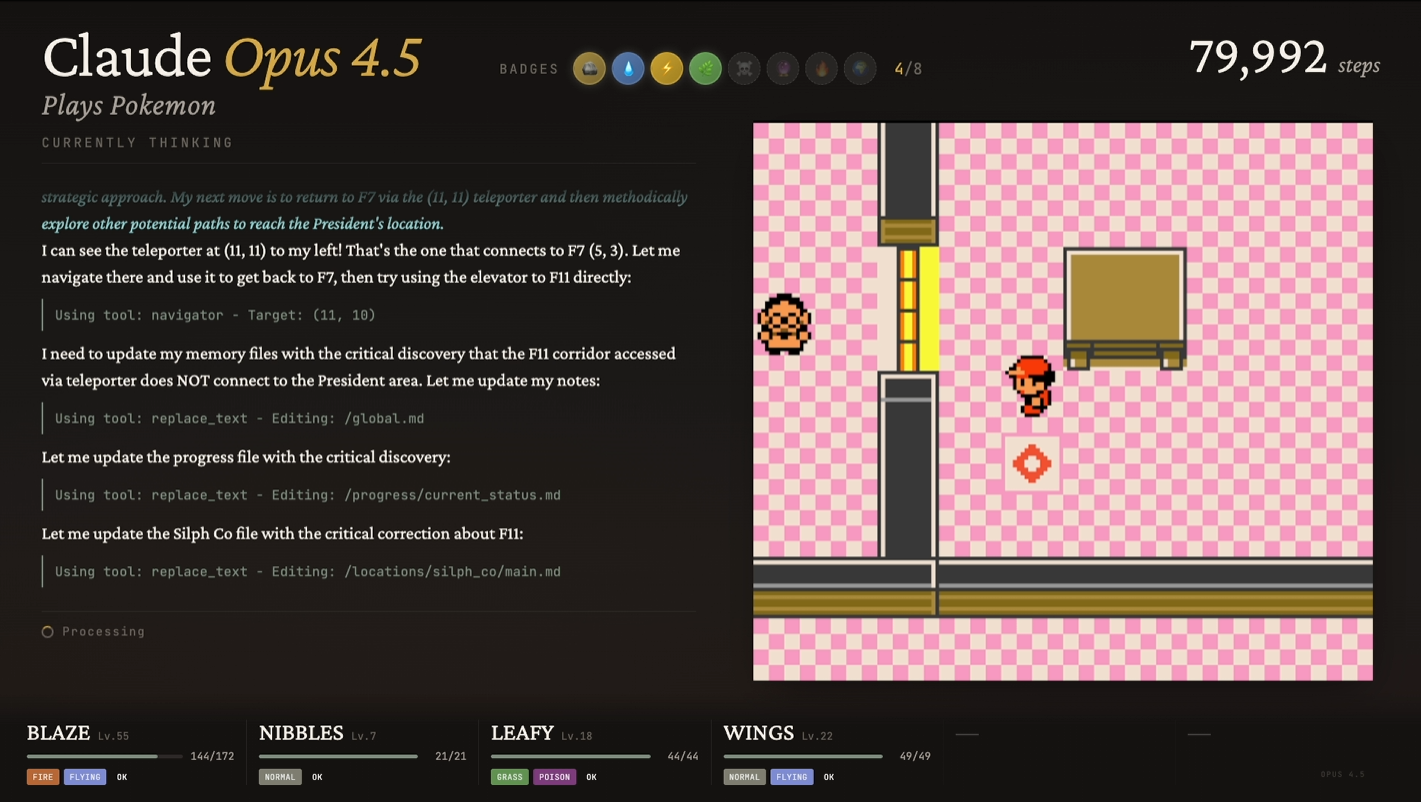Click the OPUS 4.5 label beside party bar
The height and width of the screenshot is (802, 1421).
coord(1342,775)
